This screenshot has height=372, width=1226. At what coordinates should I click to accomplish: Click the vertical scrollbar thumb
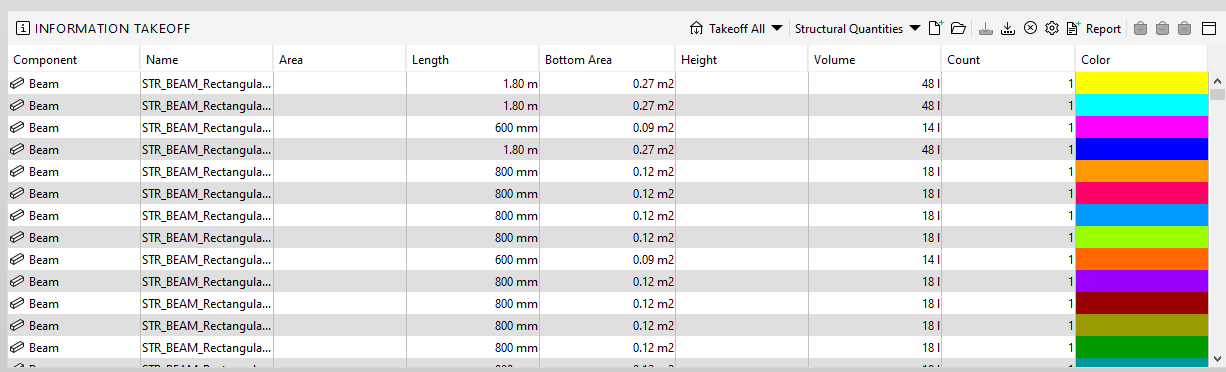(1217, 95)
